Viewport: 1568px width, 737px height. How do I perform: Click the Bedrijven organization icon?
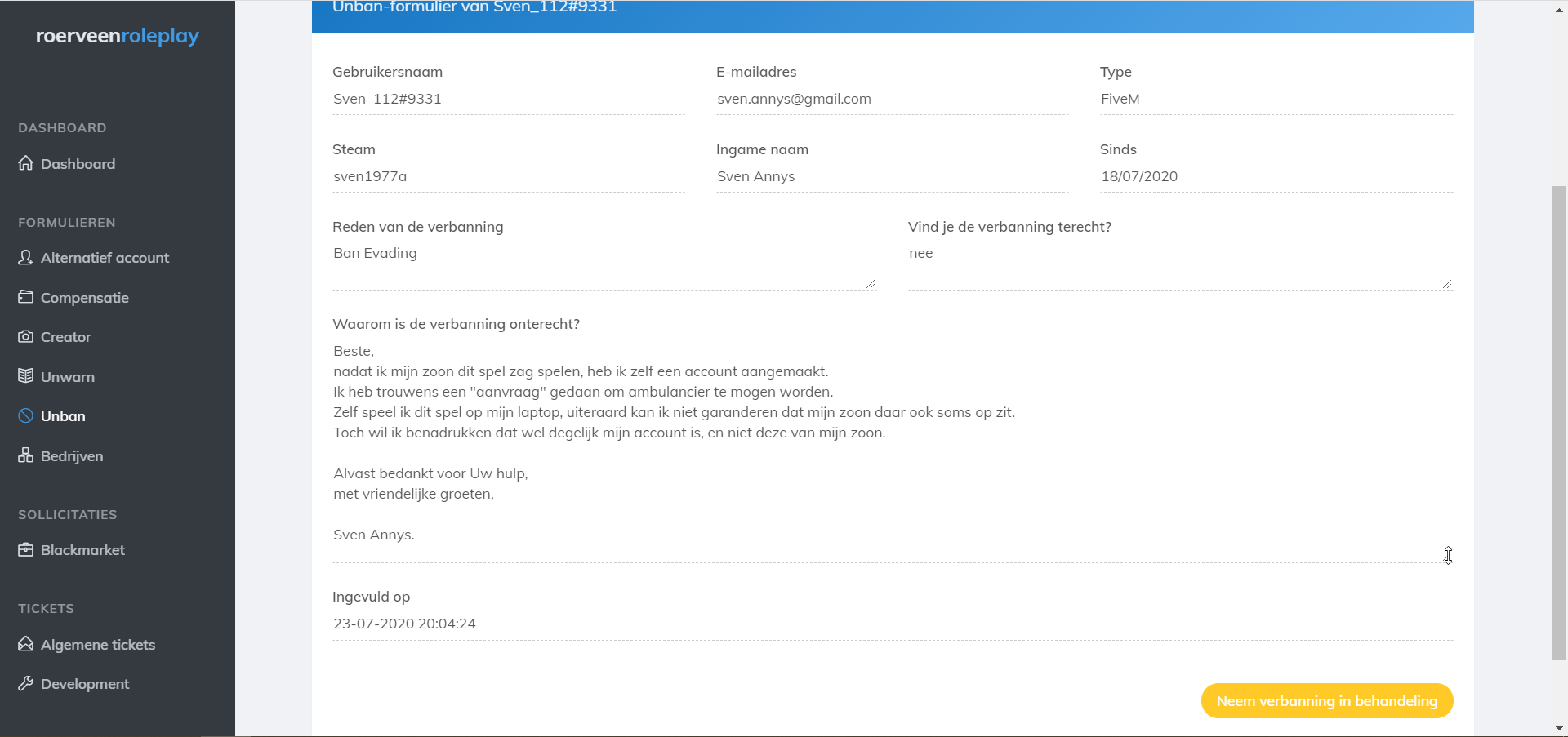[26, 455]
